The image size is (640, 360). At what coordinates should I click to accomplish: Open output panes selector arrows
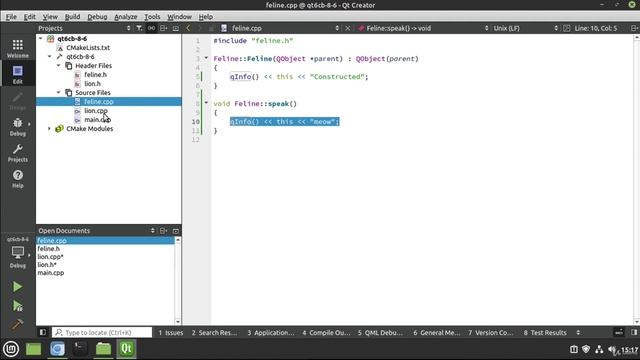coord(578,333)
